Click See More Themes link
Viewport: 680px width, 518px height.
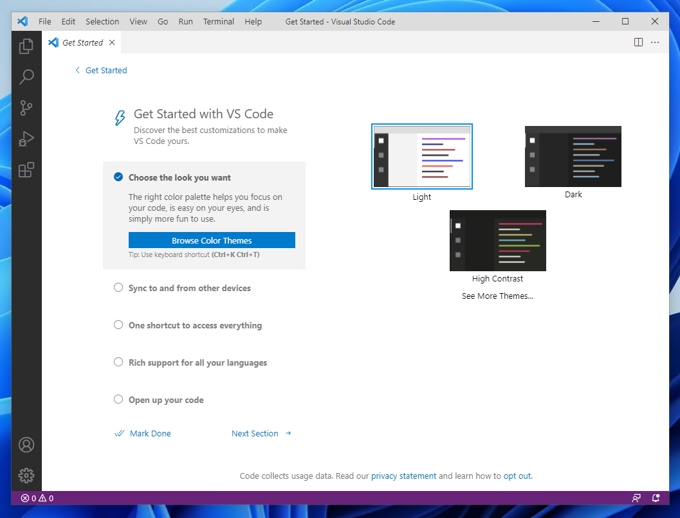click(497, 296)
